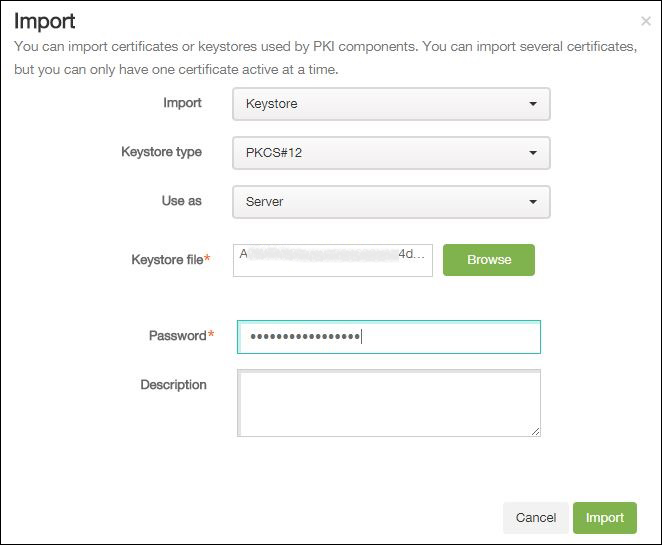The width and height of the screenshot is (662, 545).
Task: Click the Import field label
Action: (182, 103)
